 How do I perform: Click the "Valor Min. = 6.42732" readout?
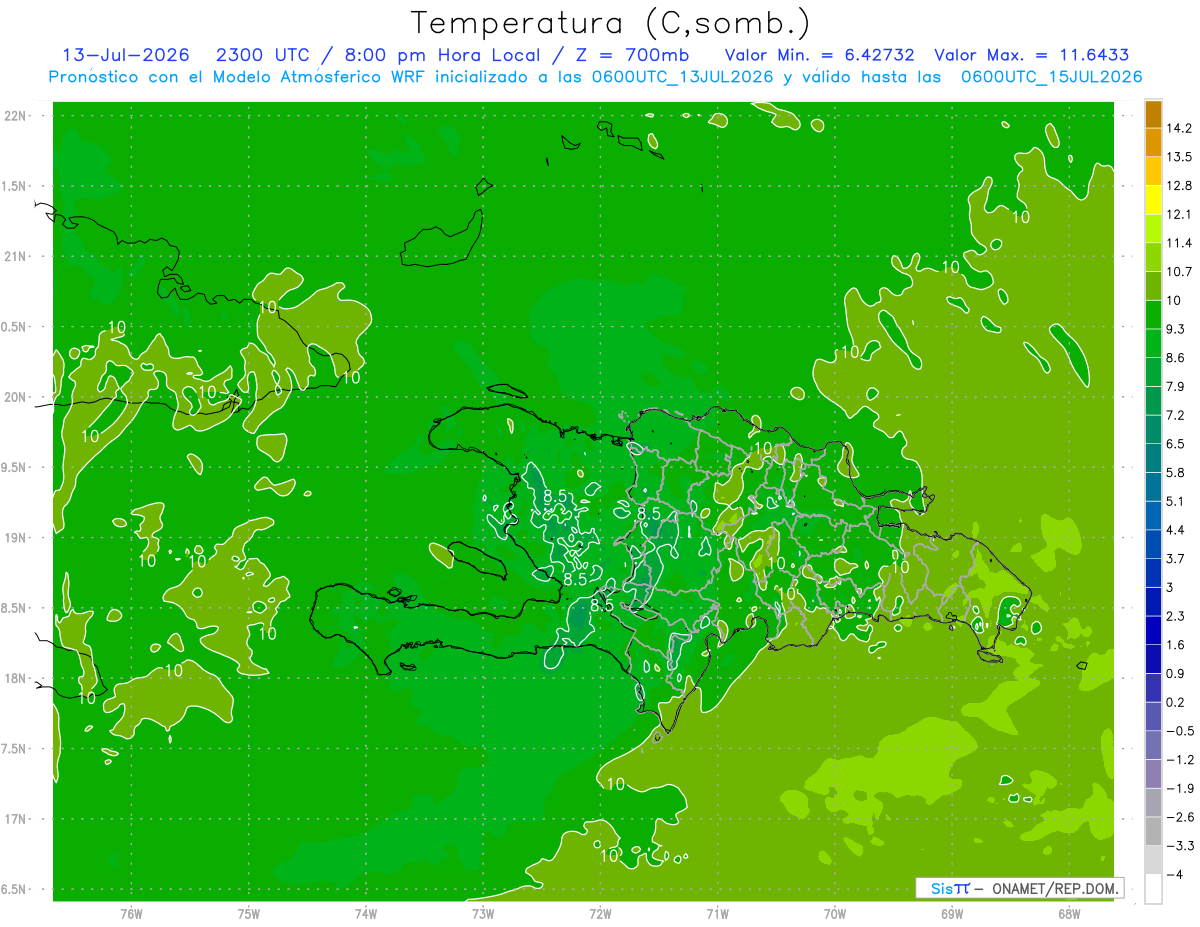point(819,55)
